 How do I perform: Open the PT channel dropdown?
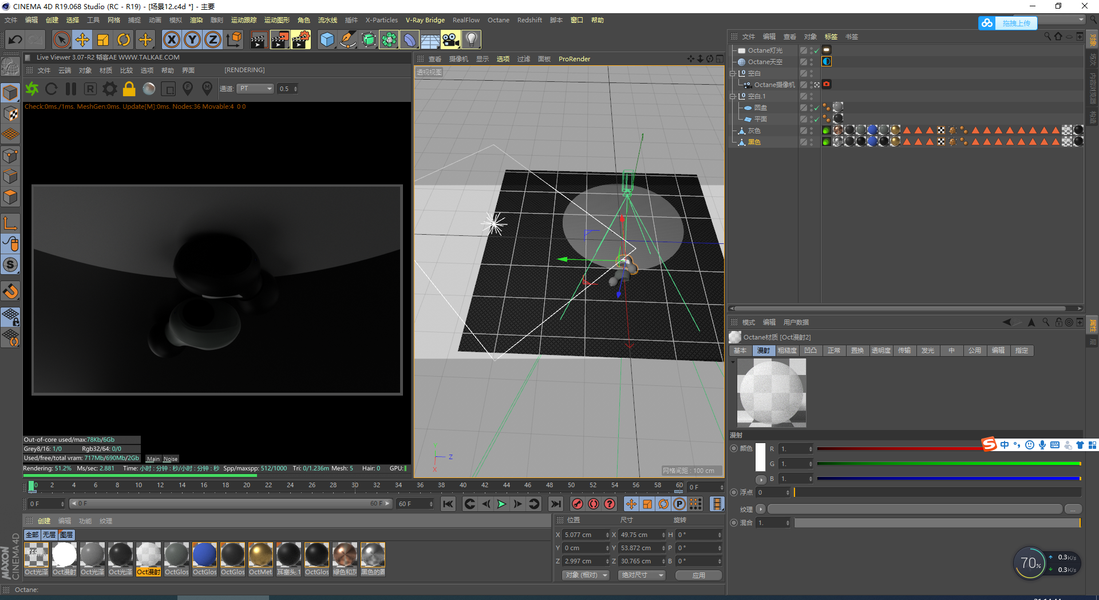(255, 88)
